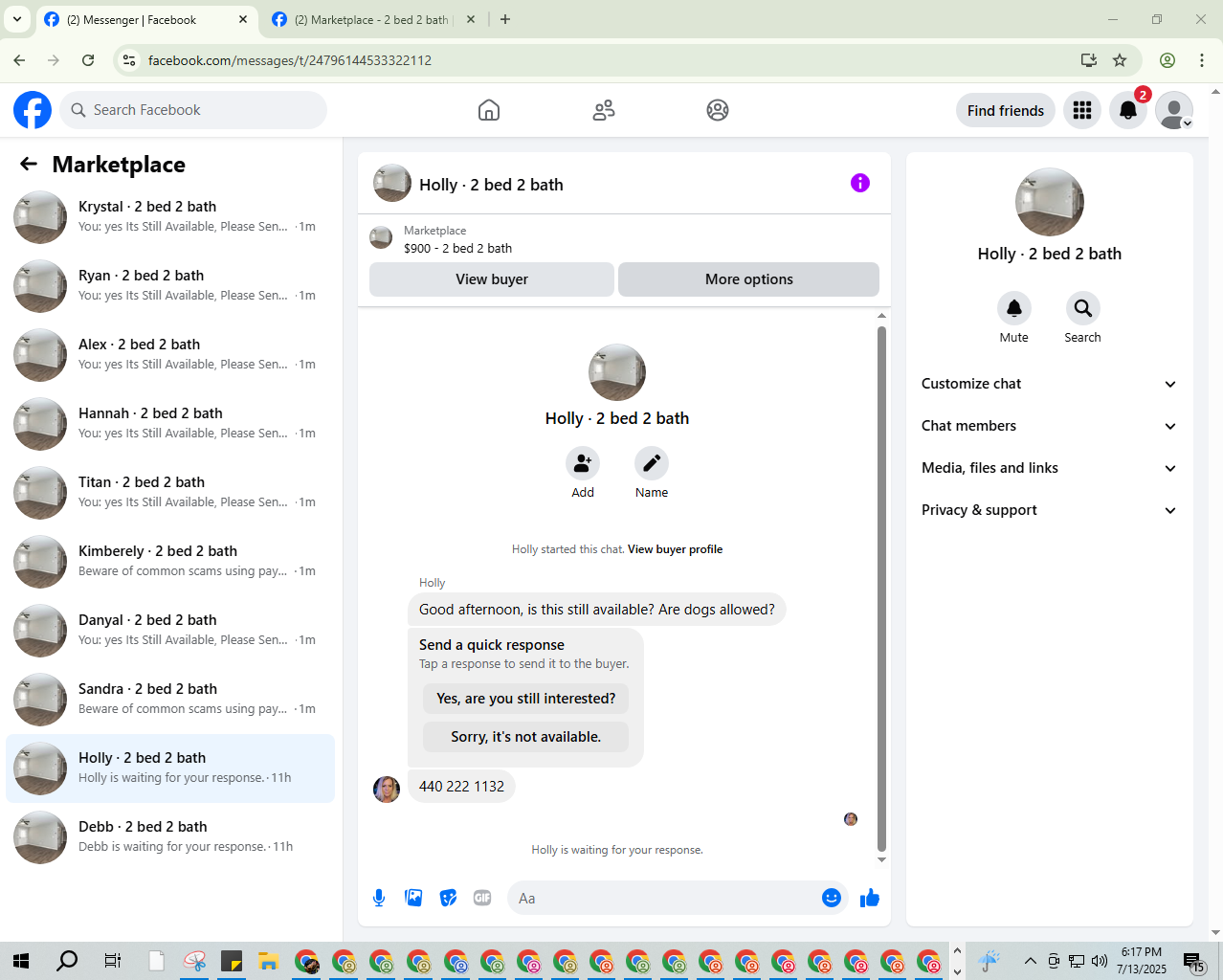1223x980 pixels.
Task: Open the purple conversation information icon
Action: click(860, 183)
